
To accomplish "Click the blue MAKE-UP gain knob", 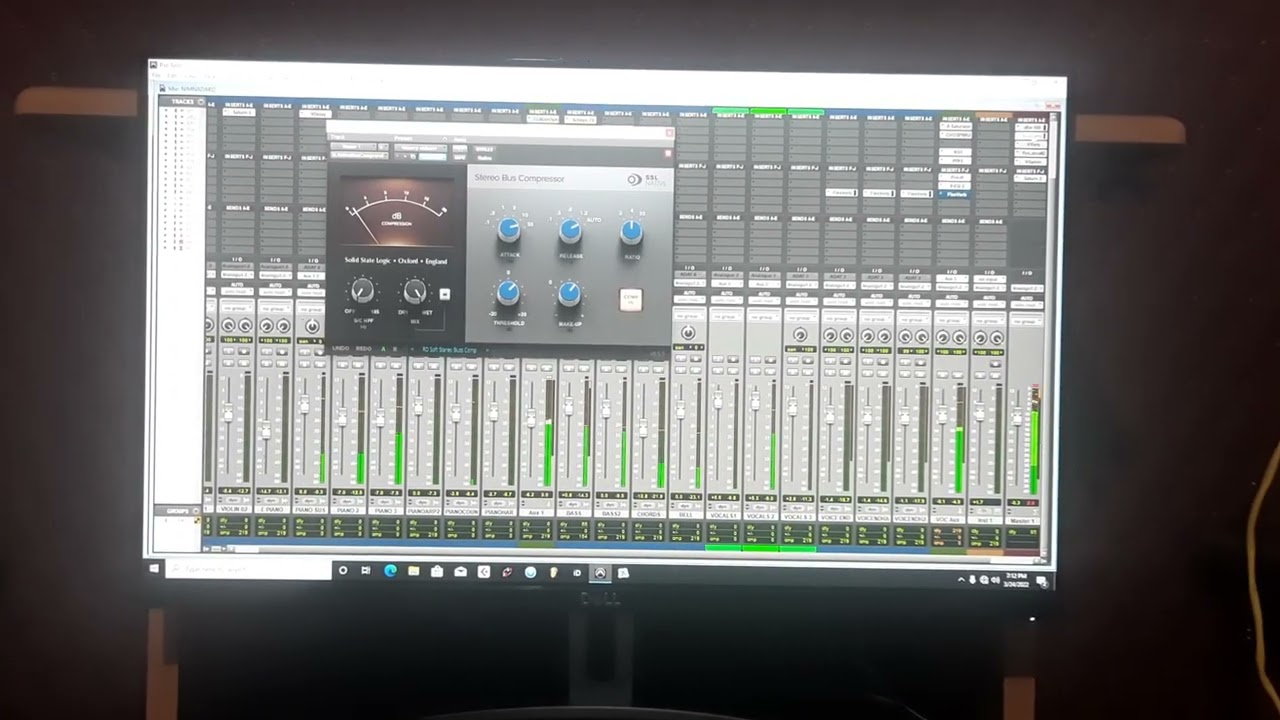I will click(569, 294).
